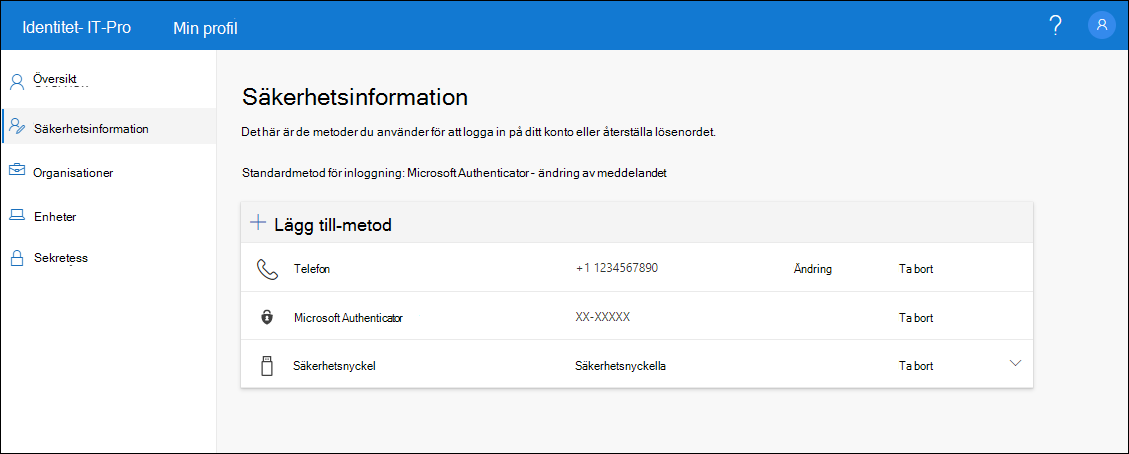1129x454 pixels.
Task: Click the Telefon handset icon
Action: tap(267, 269)
